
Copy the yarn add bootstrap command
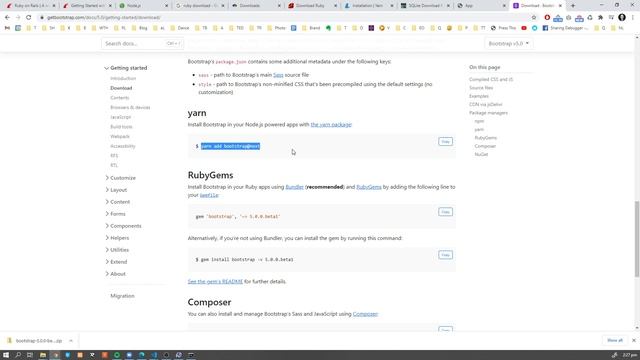click(x=445, y=142)
